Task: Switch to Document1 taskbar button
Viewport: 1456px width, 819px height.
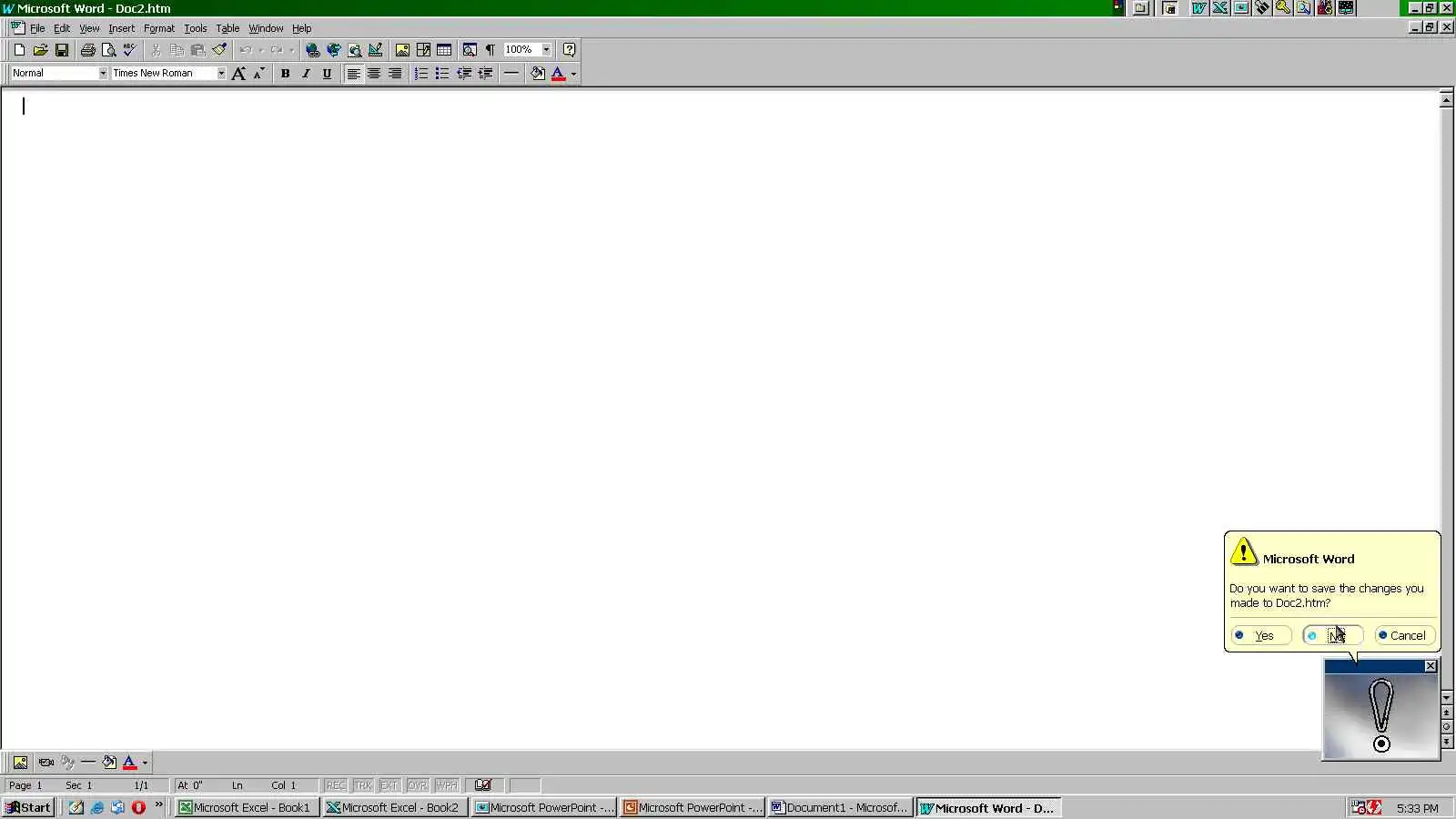Action: point(840,807)
